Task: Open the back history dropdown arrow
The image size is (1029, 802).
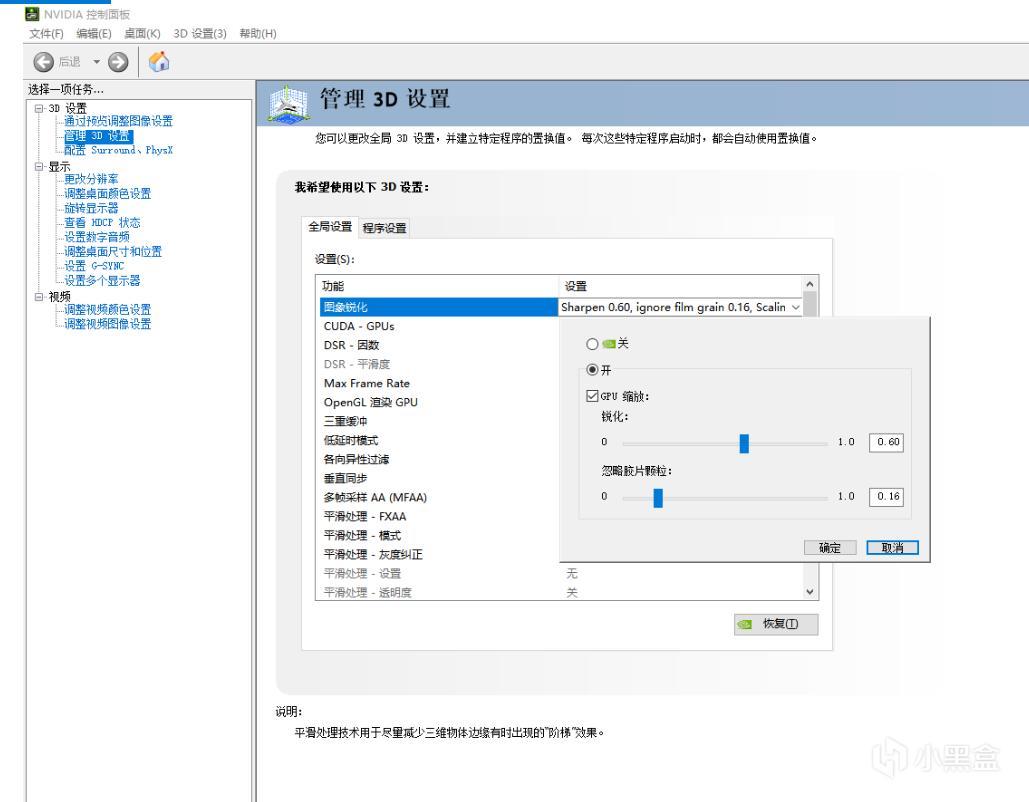Action: [96, 62]
